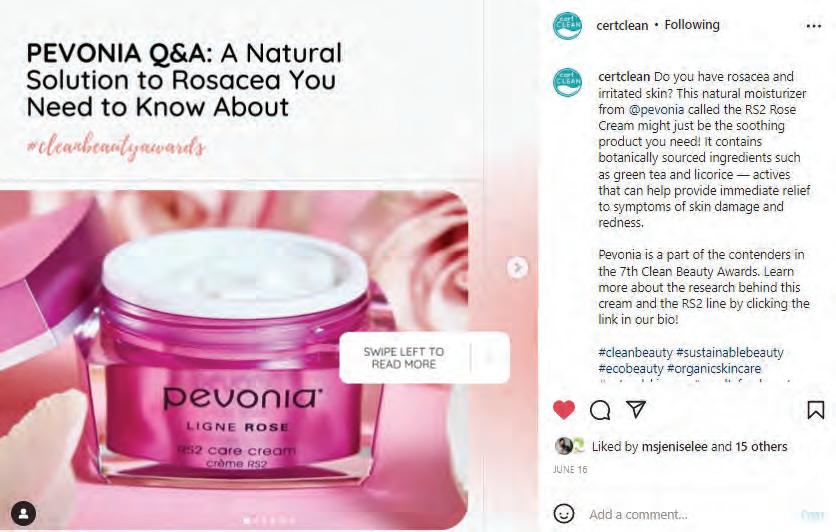Go to next carousel slide arrow
Screen dimensions: 836x532
(517, 268)
